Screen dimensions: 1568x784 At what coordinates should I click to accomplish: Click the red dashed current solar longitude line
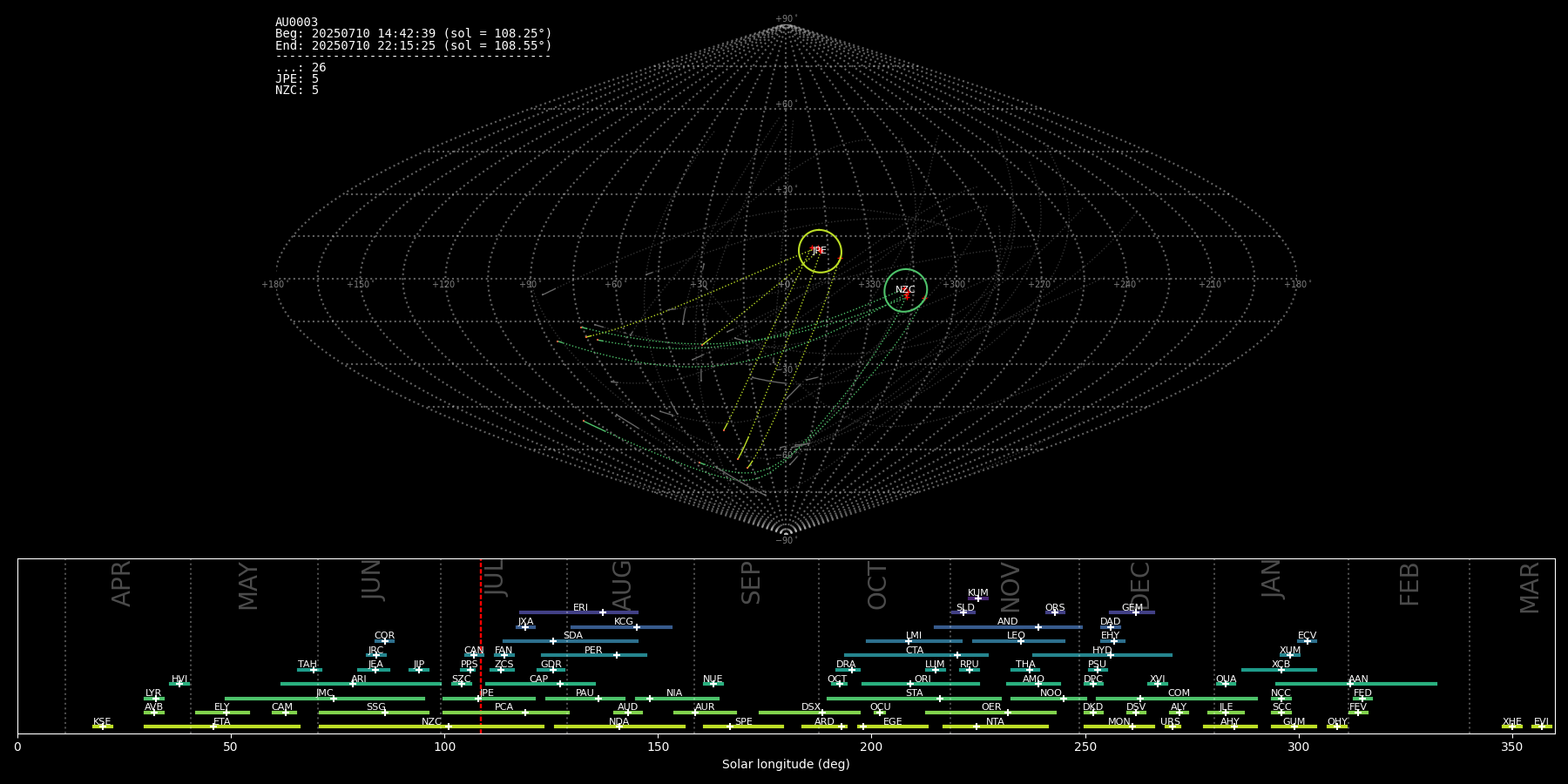[481, 645]
